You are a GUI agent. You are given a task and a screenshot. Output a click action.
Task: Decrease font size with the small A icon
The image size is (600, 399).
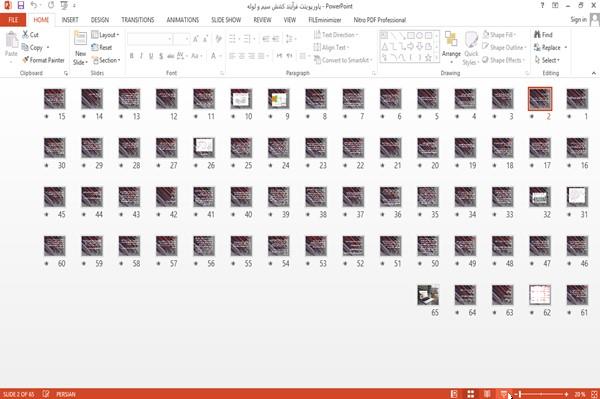[x=205, y=39]
